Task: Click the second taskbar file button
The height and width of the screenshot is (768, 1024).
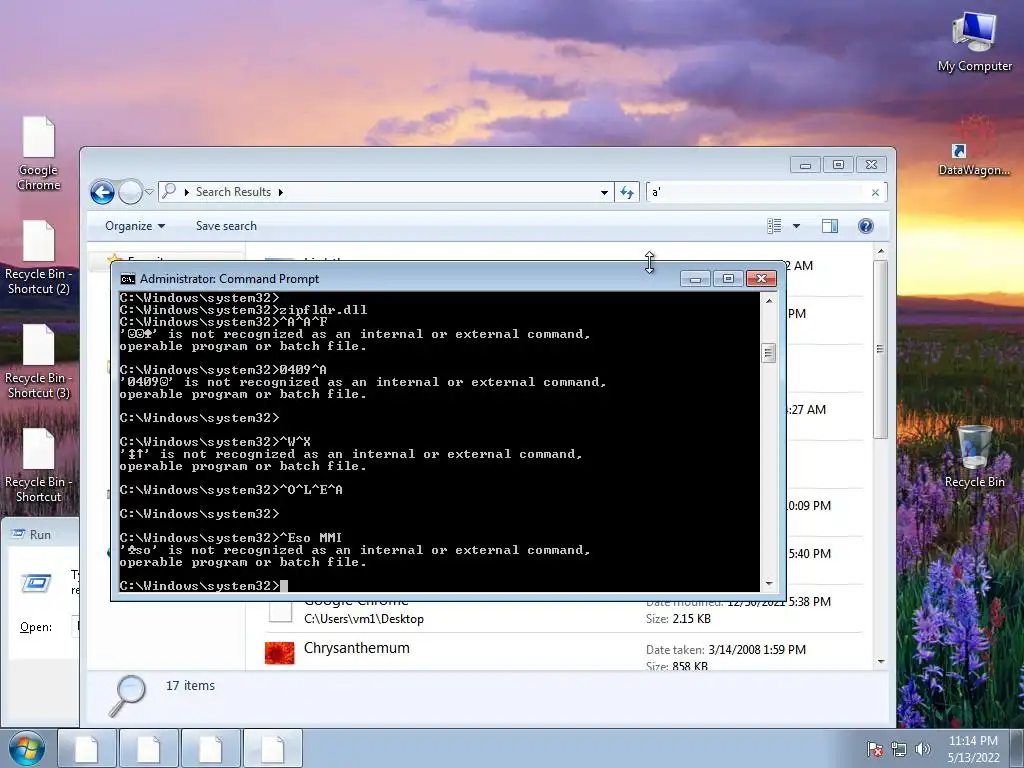Action: coord(149,748)
